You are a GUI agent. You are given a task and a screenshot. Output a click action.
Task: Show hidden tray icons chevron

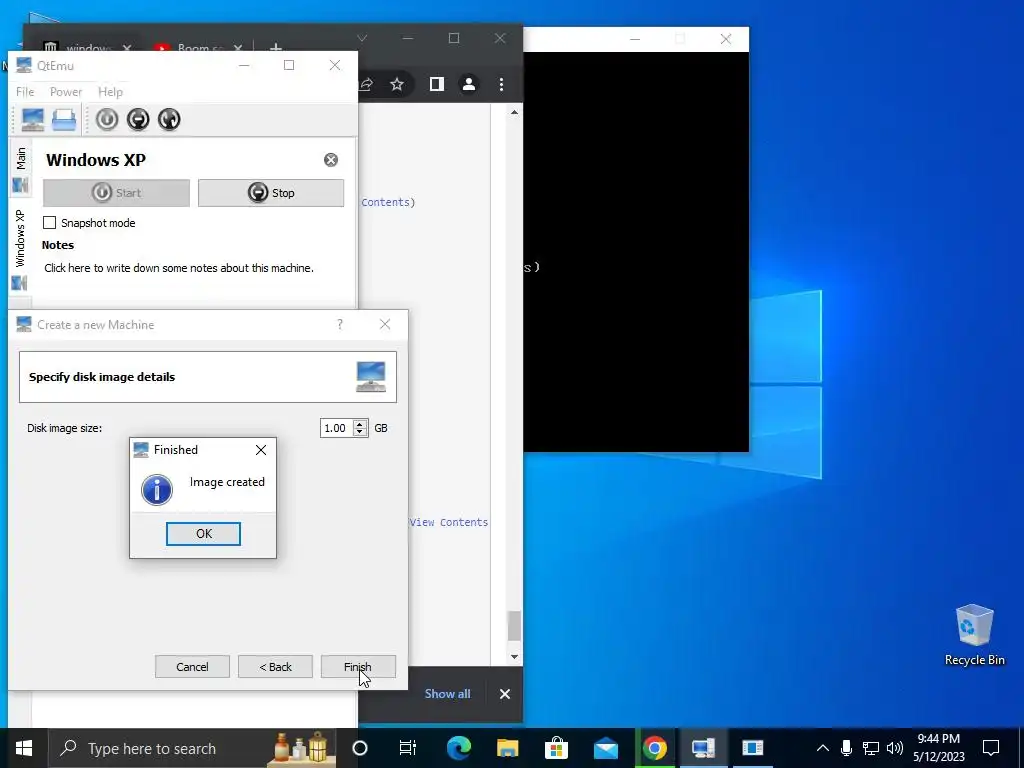pyautogui.click(x=823, y=748)
